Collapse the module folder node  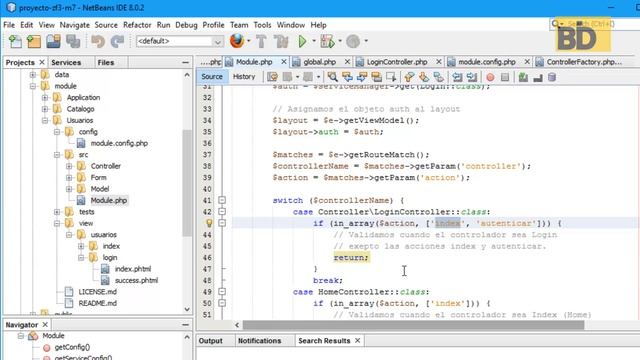point(33,86)
